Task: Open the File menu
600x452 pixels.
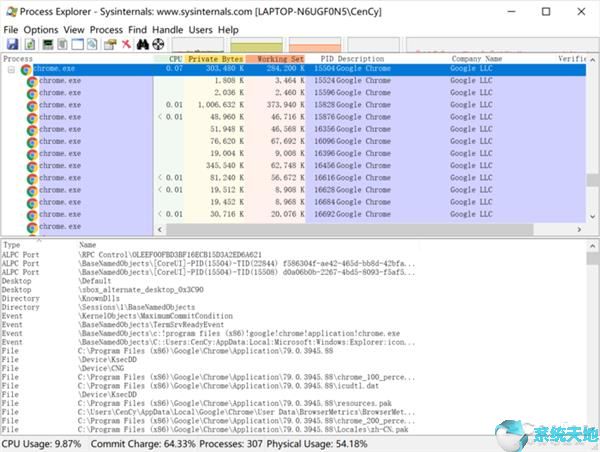Action: [x=11, y=30]
